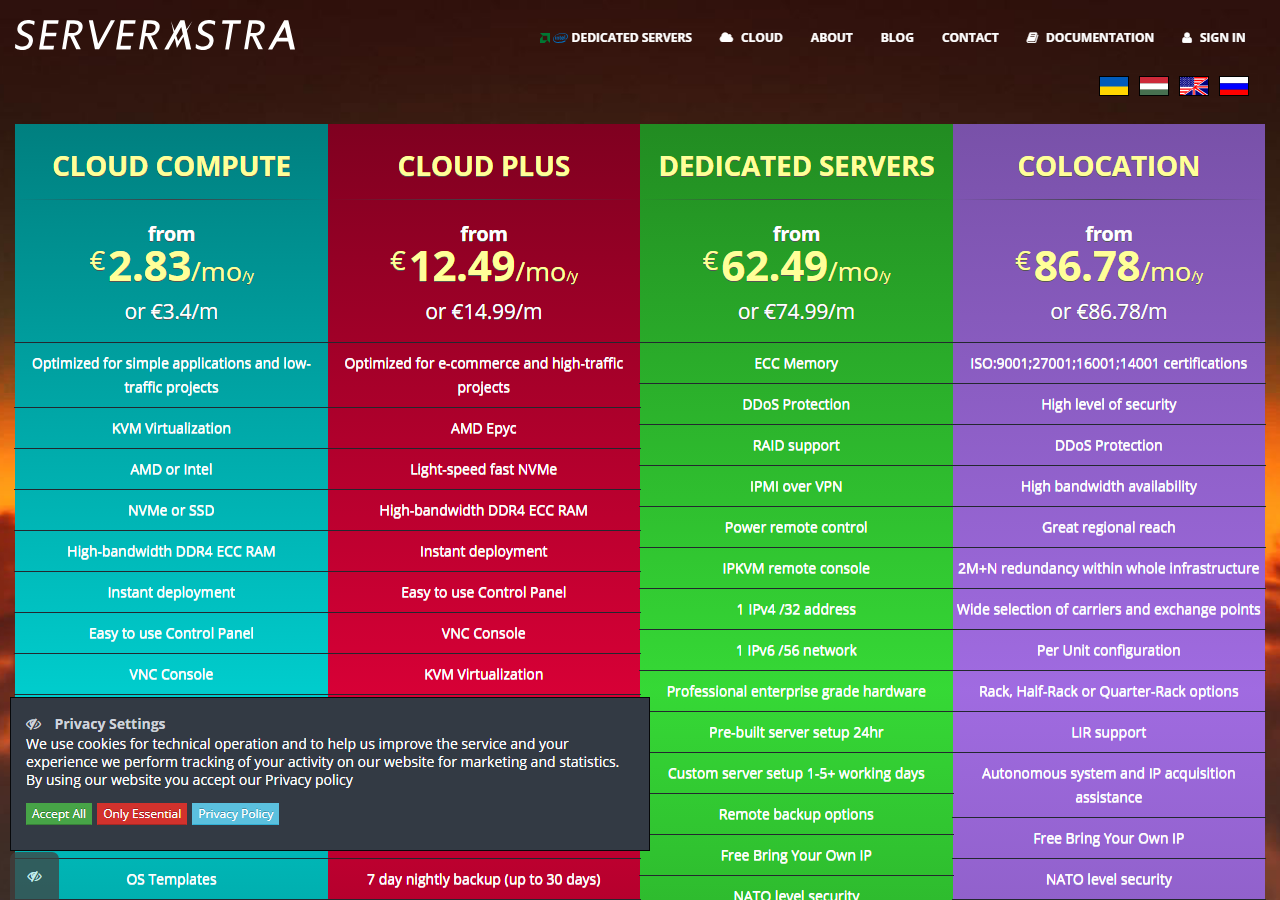Click the €86.78 Colocation price

(x=1109, y=267)
